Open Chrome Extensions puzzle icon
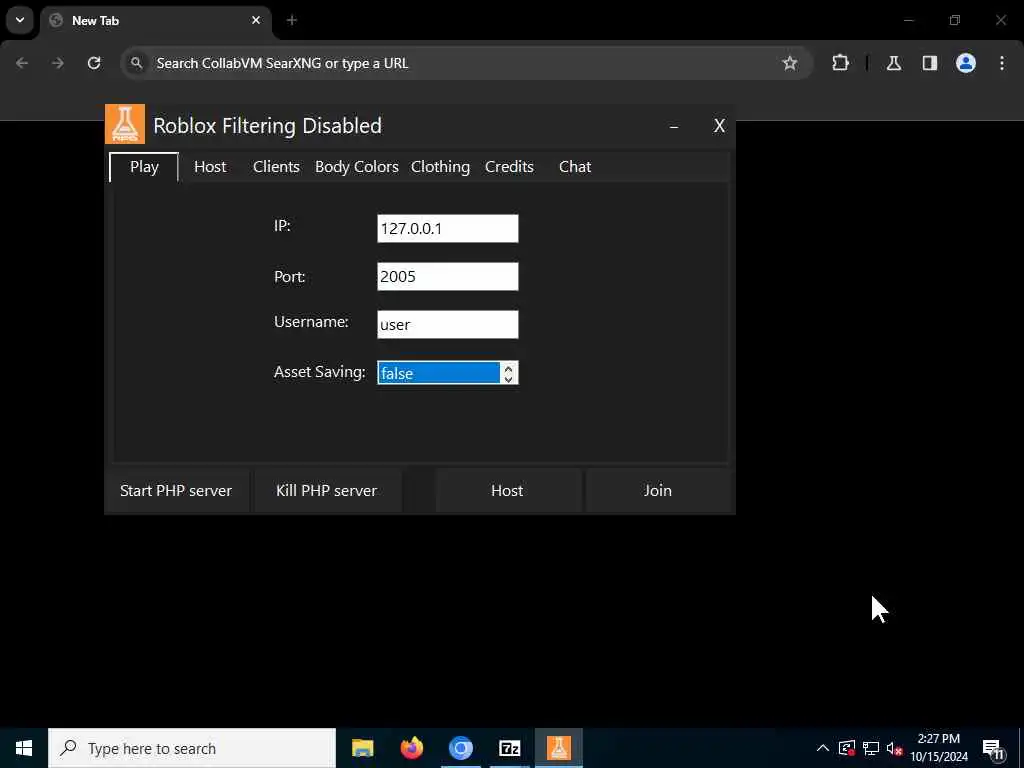Image resolution: width=1024 pixels, height=768 pixels. (x=840, y=63)
